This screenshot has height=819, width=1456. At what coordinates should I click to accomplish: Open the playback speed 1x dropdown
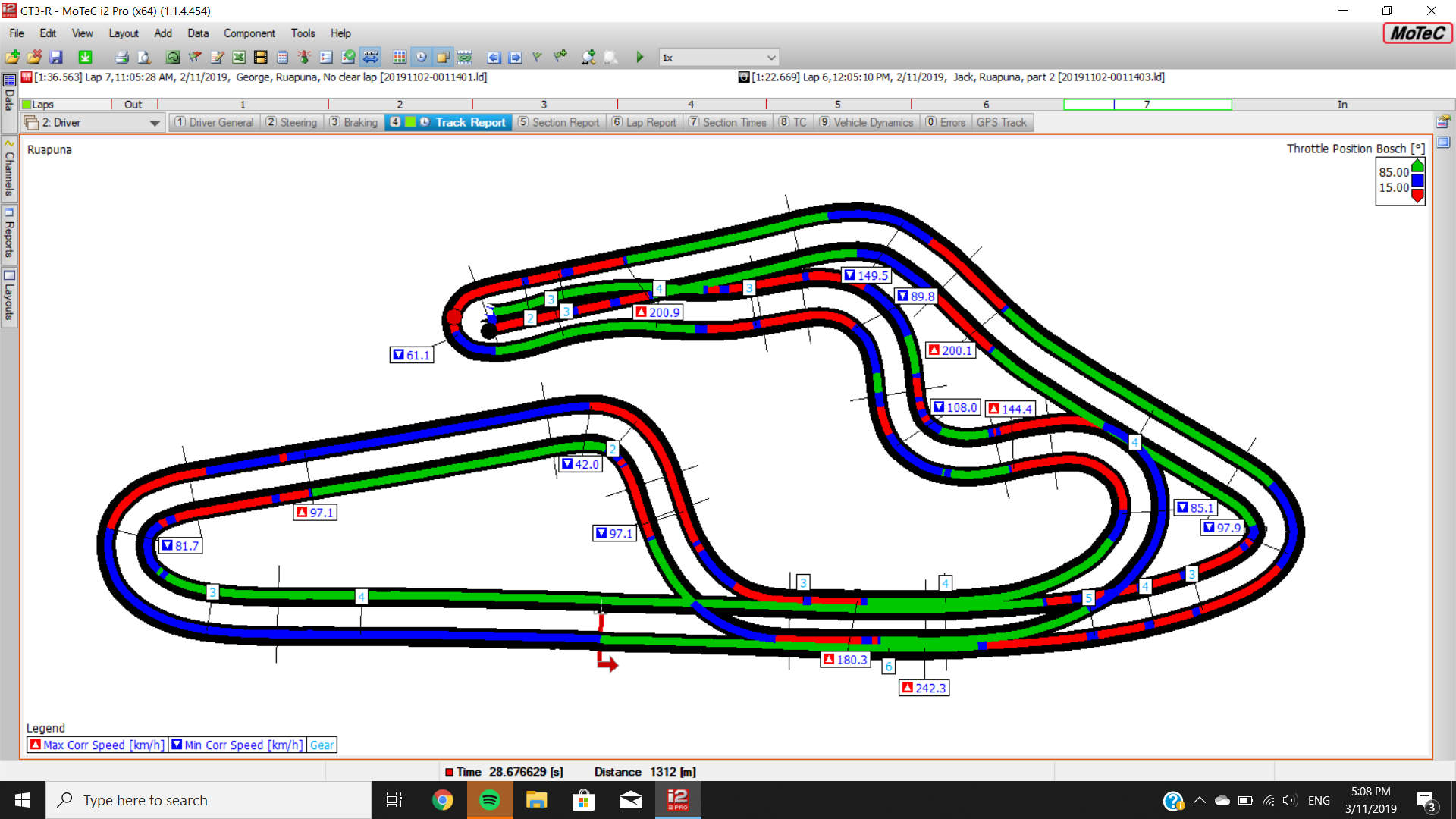(770, 57)
